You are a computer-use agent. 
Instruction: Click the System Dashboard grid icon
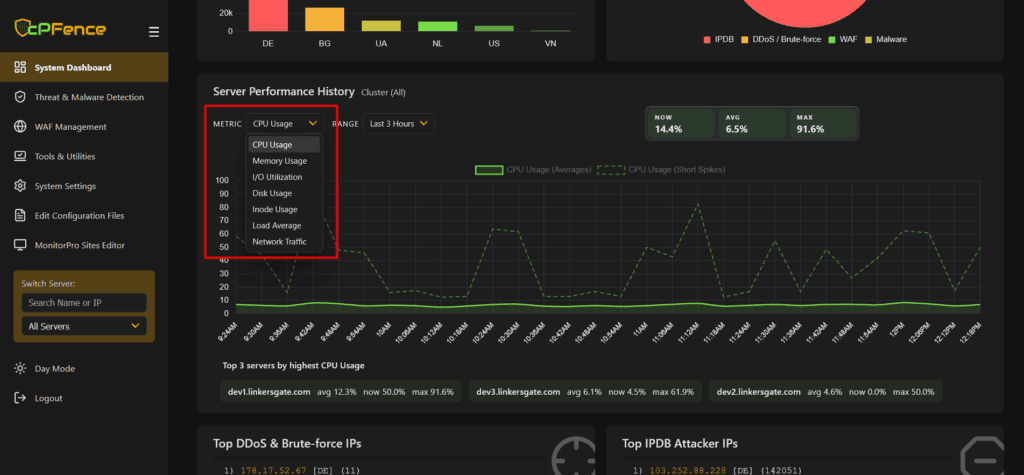point(20,68)
